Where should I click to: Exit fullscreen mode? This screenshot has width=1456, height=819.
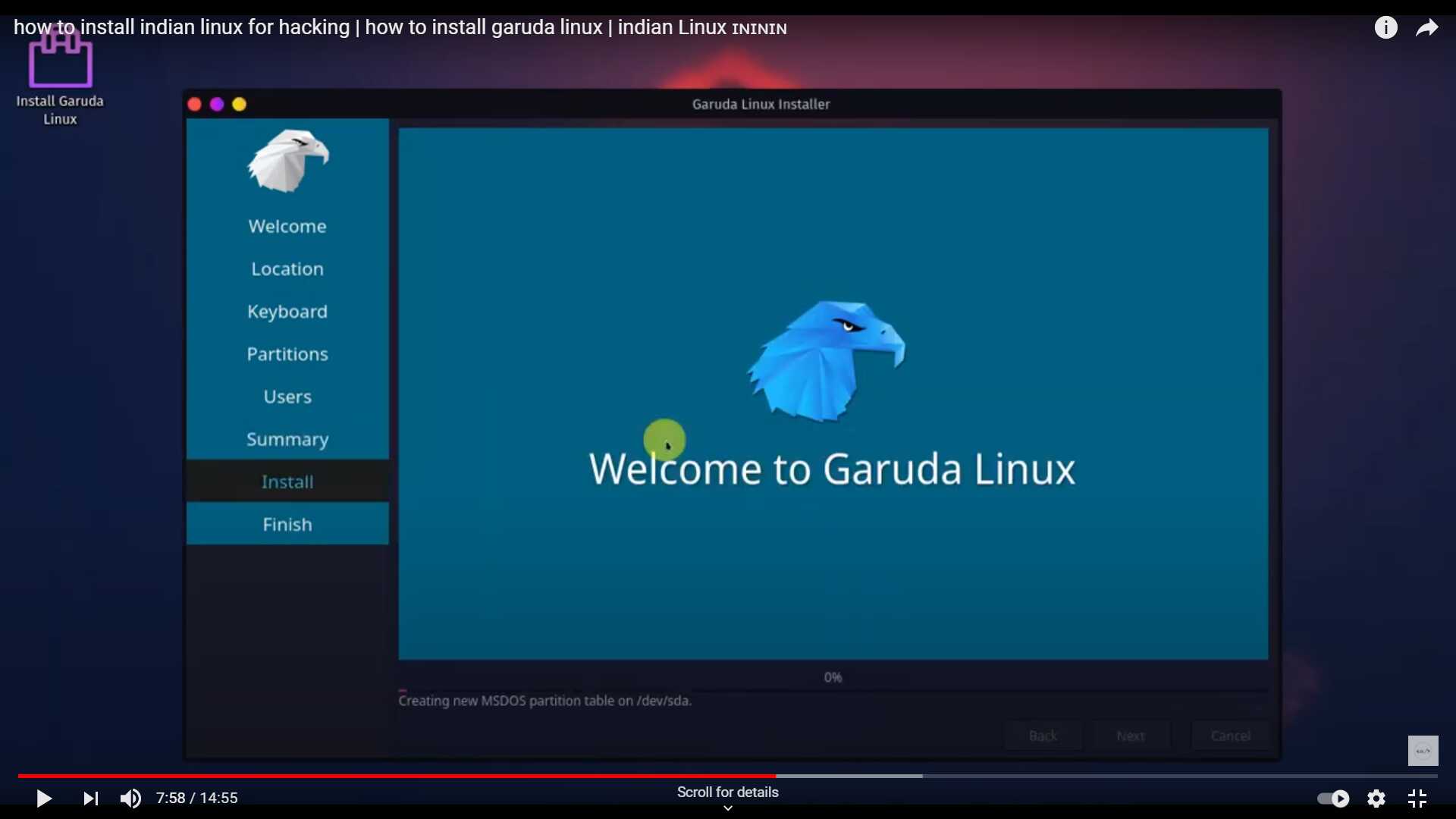coord(1417,798)
